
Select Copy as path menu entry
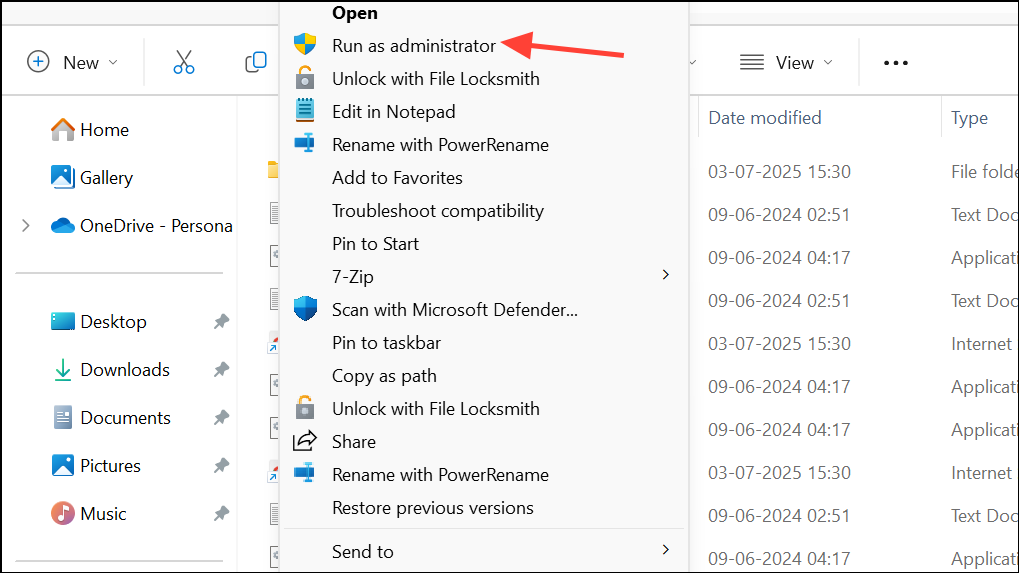(x=384, y=375)
